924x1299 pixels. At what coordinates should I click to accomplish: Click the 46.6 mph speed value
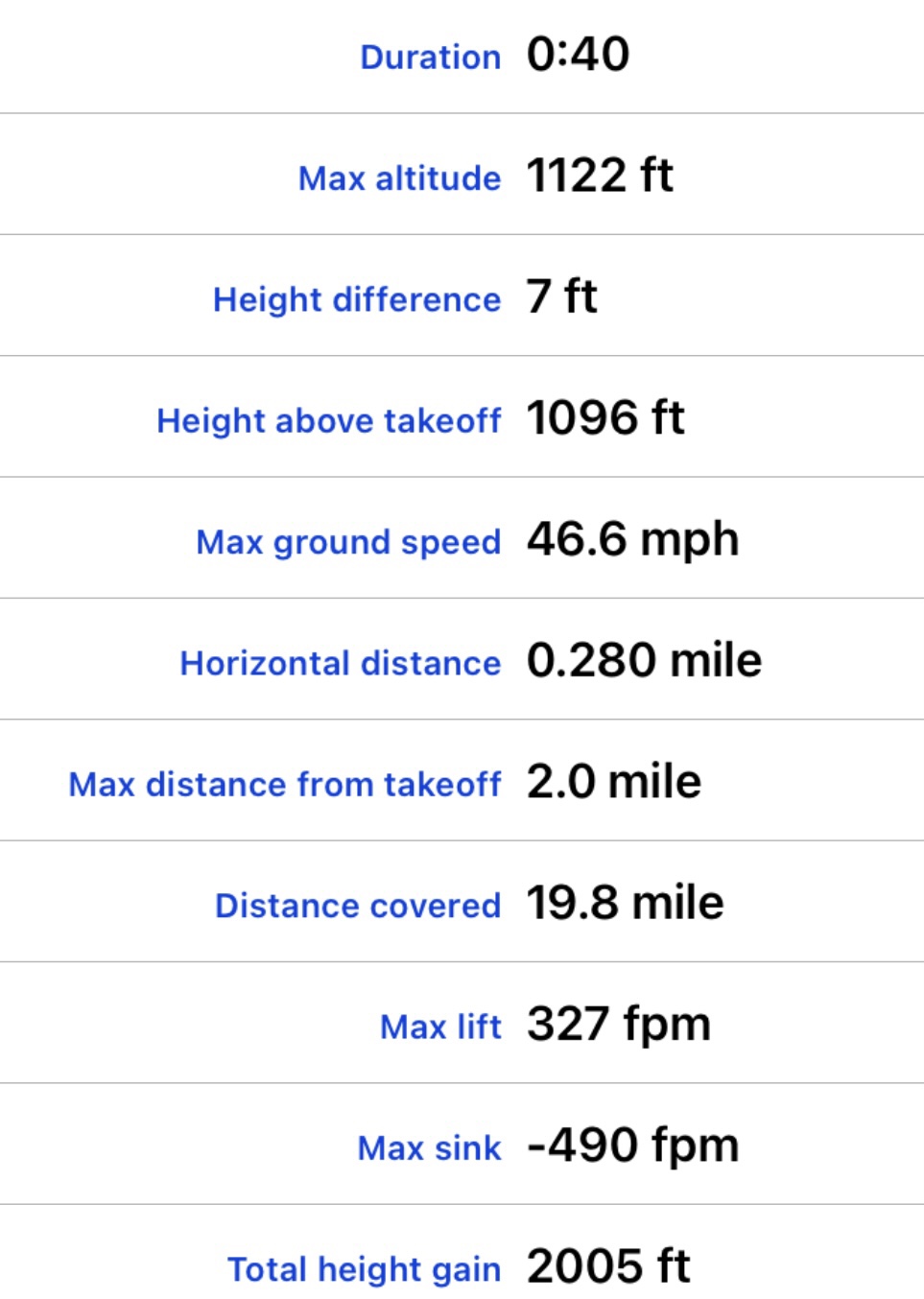point(632,539)
